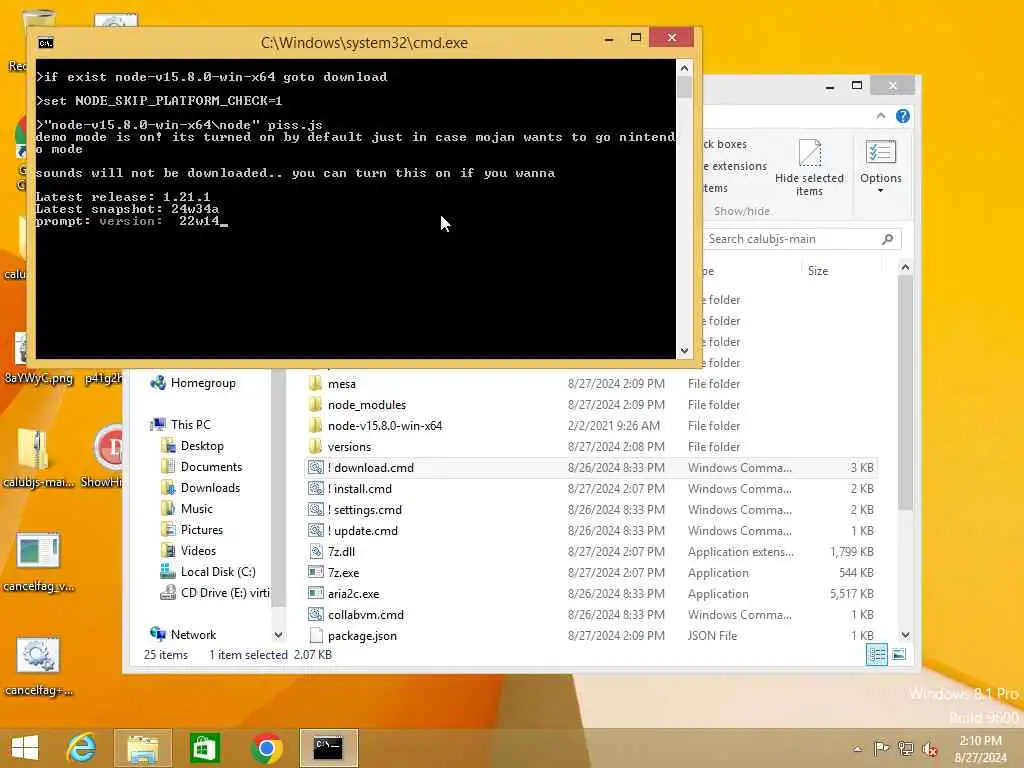Select the collabvm.cmd file
This screenshot has width=1024, height=768.
click(x=592, y=615)
